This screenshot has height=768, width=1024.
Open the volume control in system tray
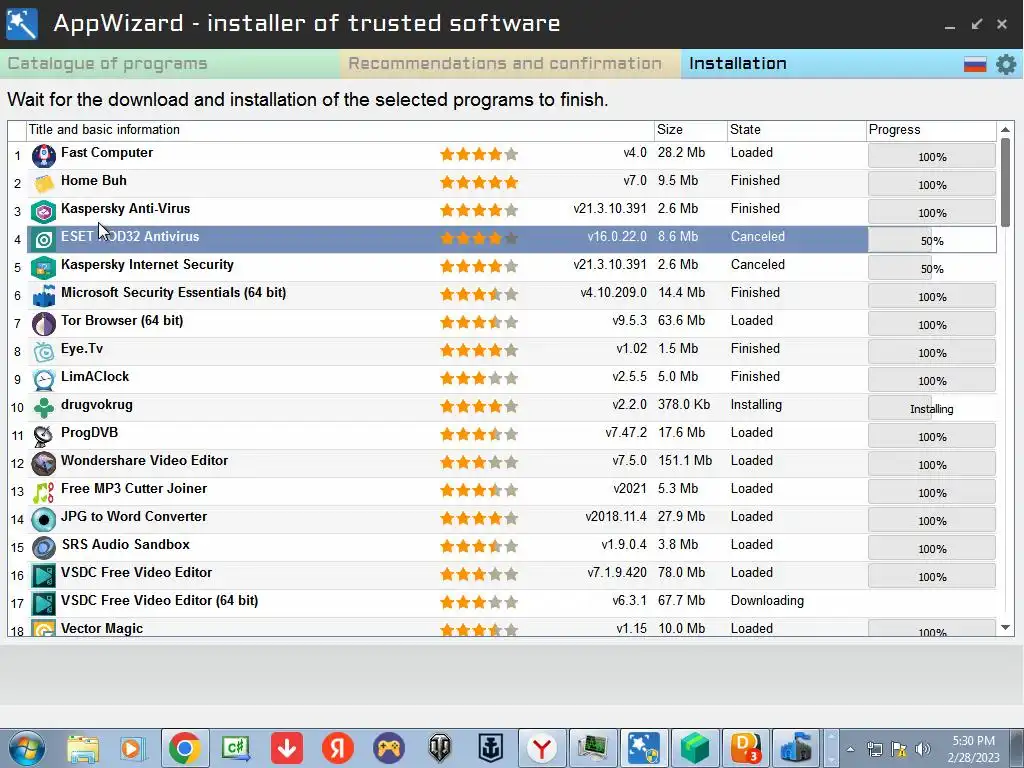coord(922,749)
